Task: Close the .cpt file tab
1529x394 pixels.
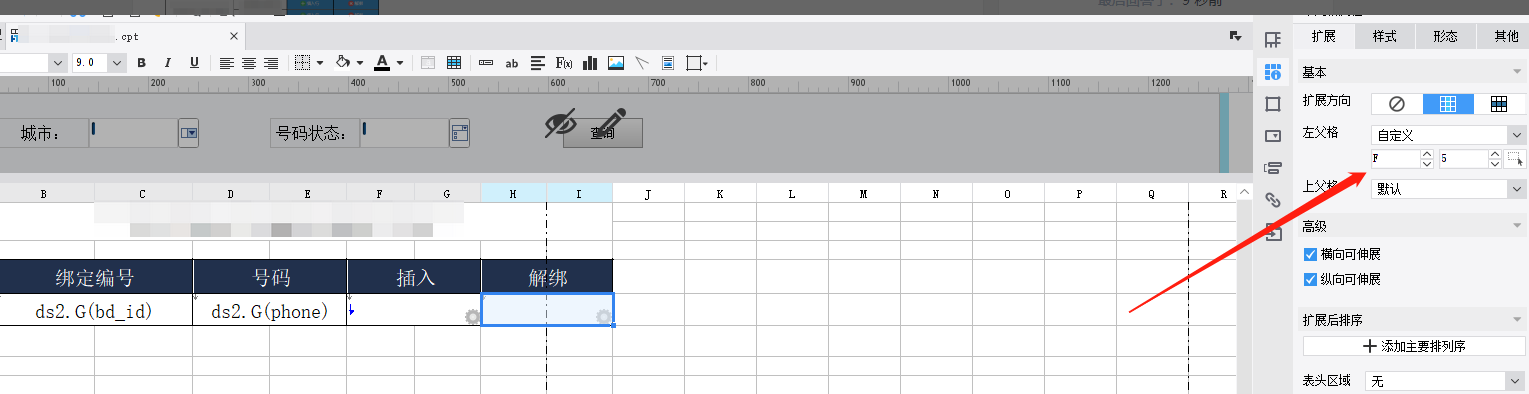Action: click(234, 36)
